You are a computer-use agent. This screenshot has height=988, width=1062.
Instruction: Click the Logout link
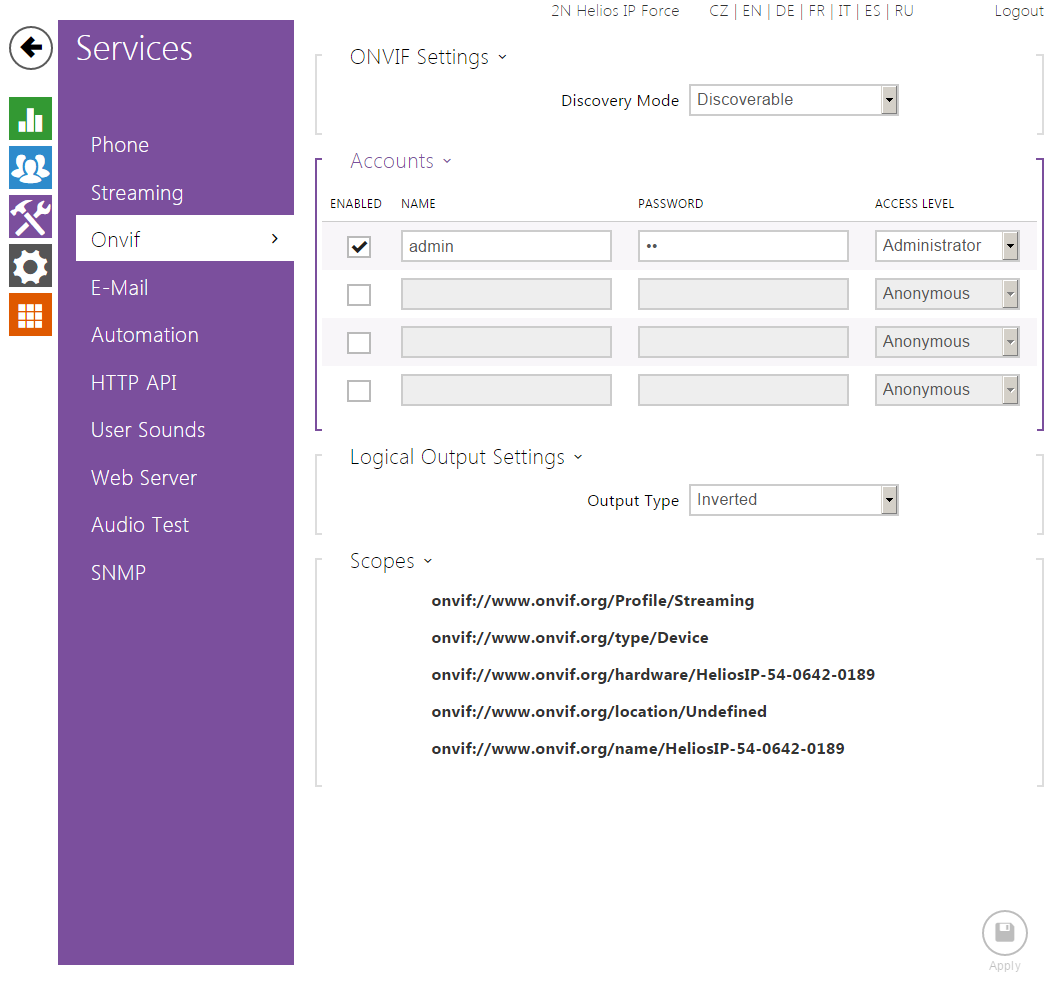tap(1018, 11)
